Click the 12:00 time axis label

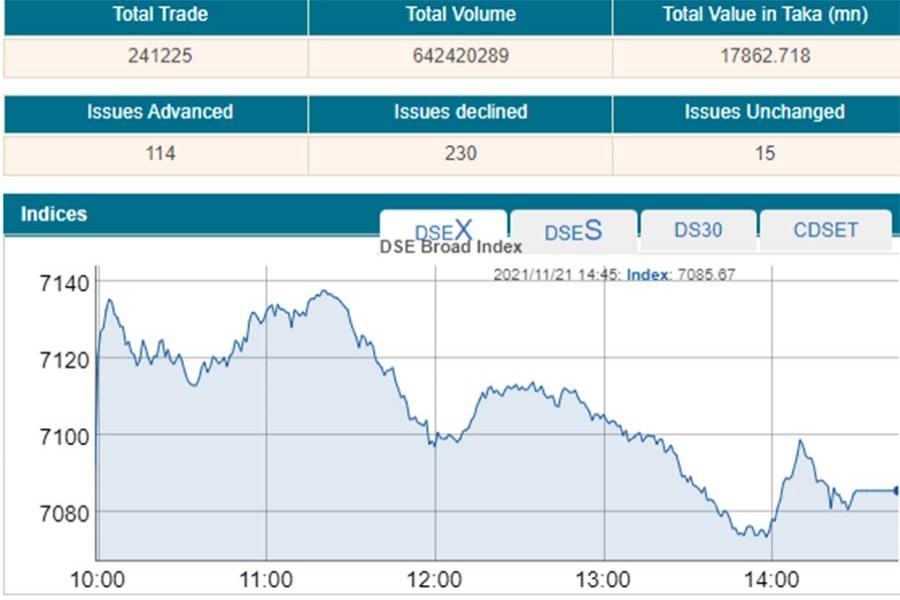coord(436,580)
